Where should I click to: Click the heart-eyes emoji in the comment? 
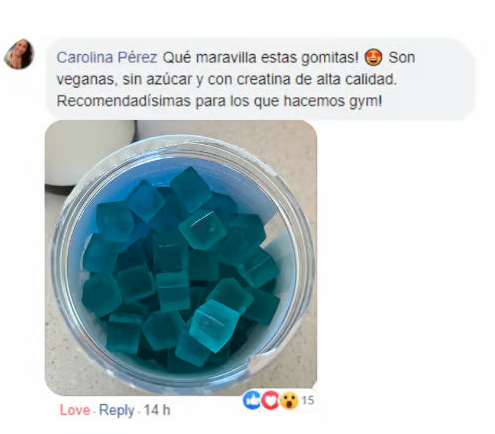[x=374, y=57]
